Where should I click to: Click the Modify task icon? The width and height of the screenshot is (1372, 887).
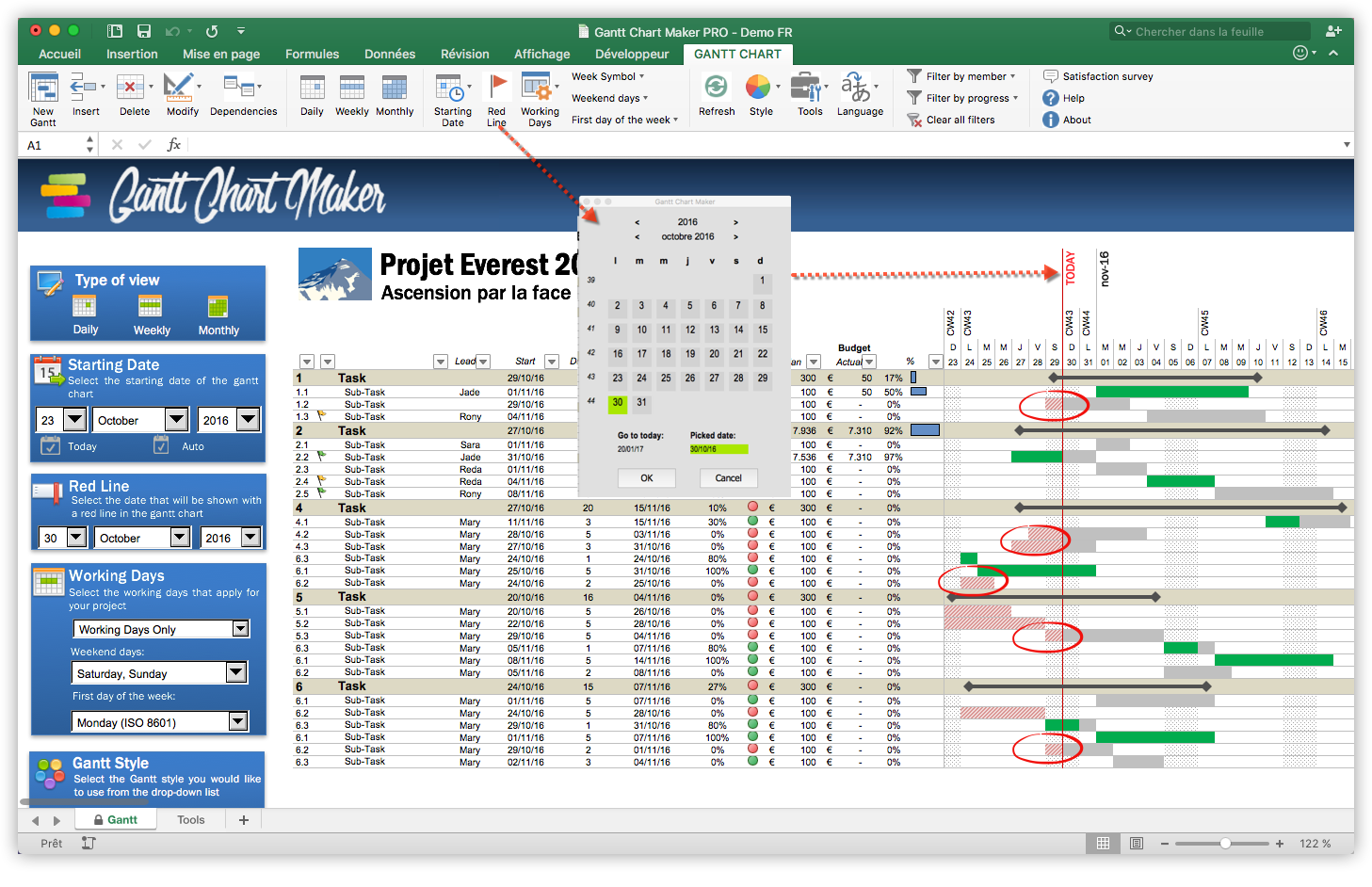click(x=177, y=88)
